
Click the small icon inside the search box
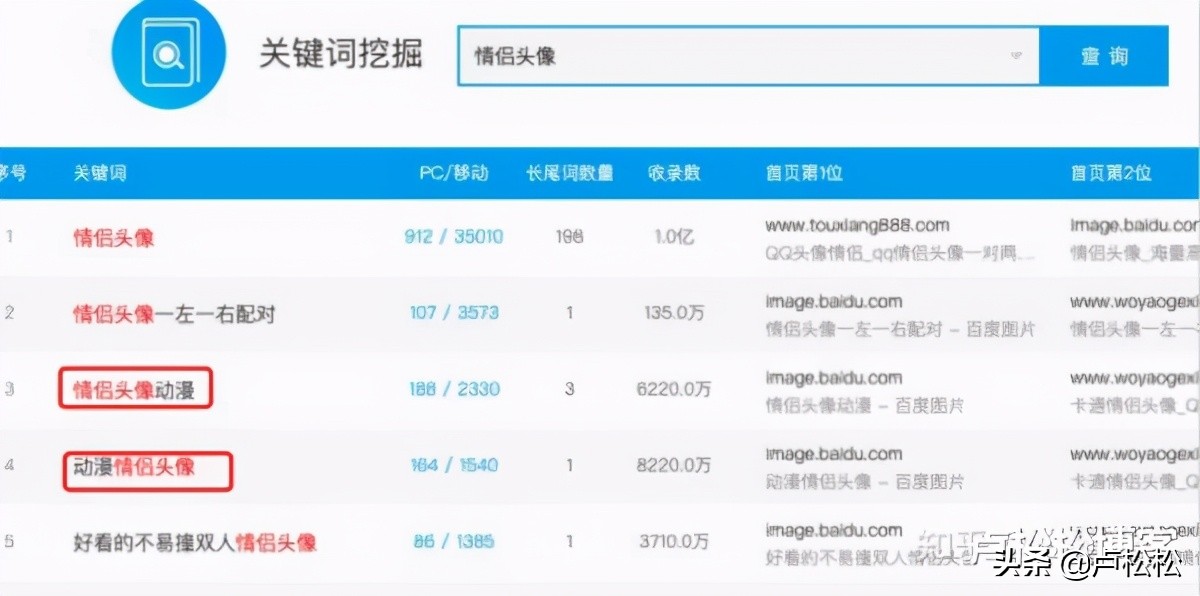click(x=1014, y=57)
